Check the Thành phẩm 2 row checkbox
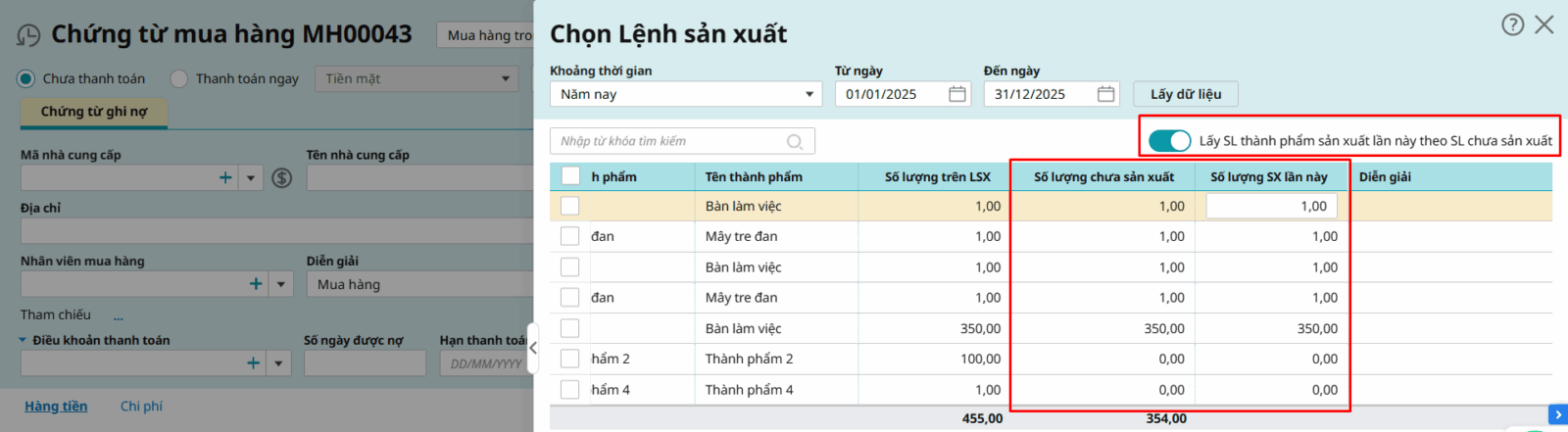Screen dimensions: 1568x432 (569, 359)
